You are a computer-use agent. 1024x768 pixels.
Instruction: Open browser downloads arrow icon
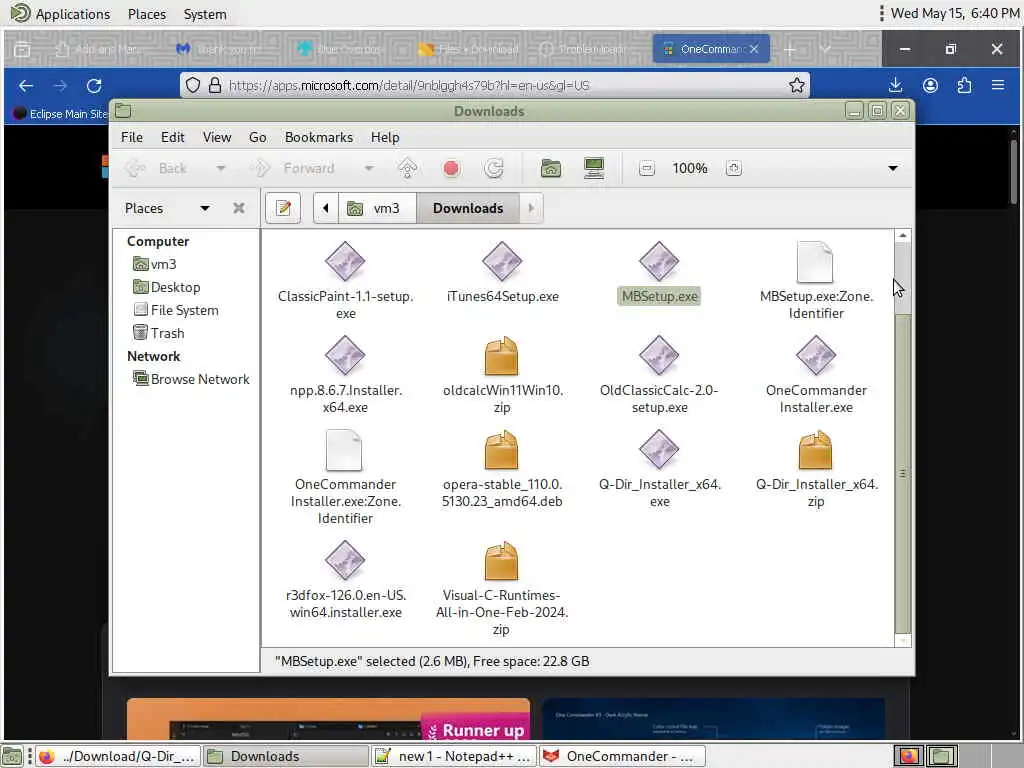(x=896, y=85)
